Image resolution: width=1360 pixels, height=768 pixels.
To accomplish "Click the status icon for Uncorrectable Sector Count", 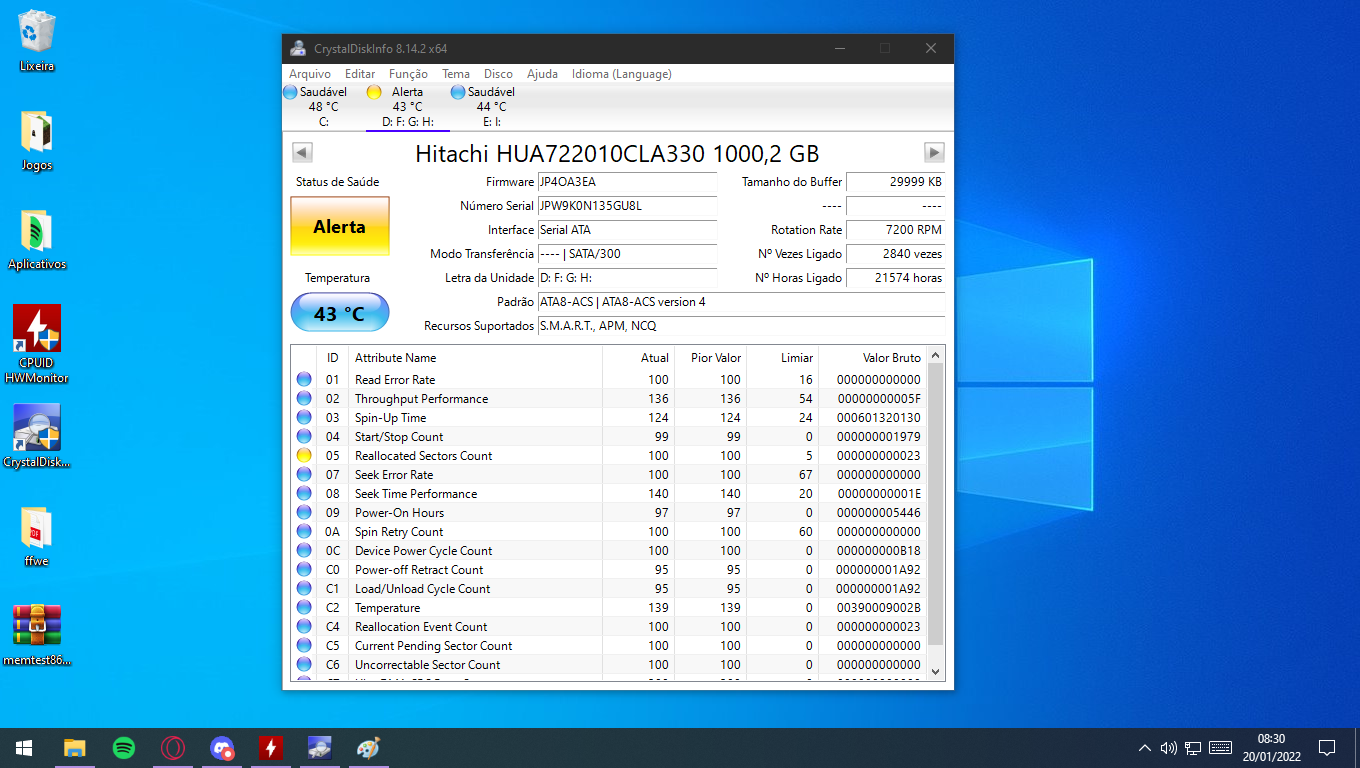I will 304,665.
